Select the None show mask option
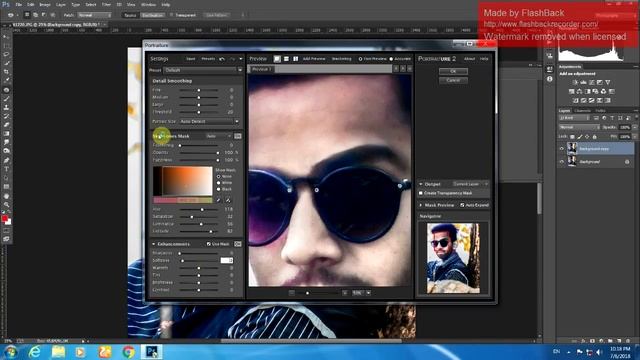The height and width of the screenshot is (360, 640). pyautogui.click(x=219, y=176)
